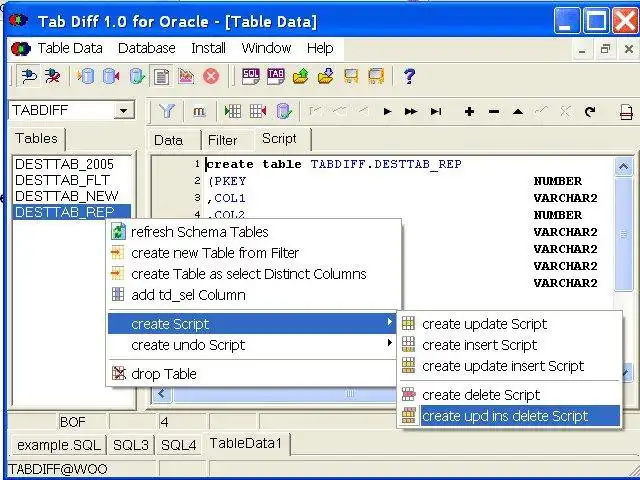Viewport: 640px width, 480px height.
Task: Click the print icon in data toolbar
Action: pos(626,111)
